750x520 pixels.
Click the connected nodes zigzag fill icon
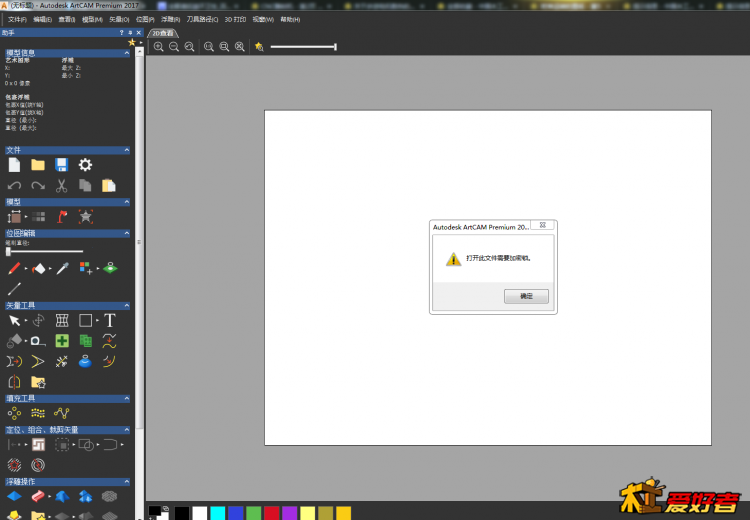coord(62,413)
